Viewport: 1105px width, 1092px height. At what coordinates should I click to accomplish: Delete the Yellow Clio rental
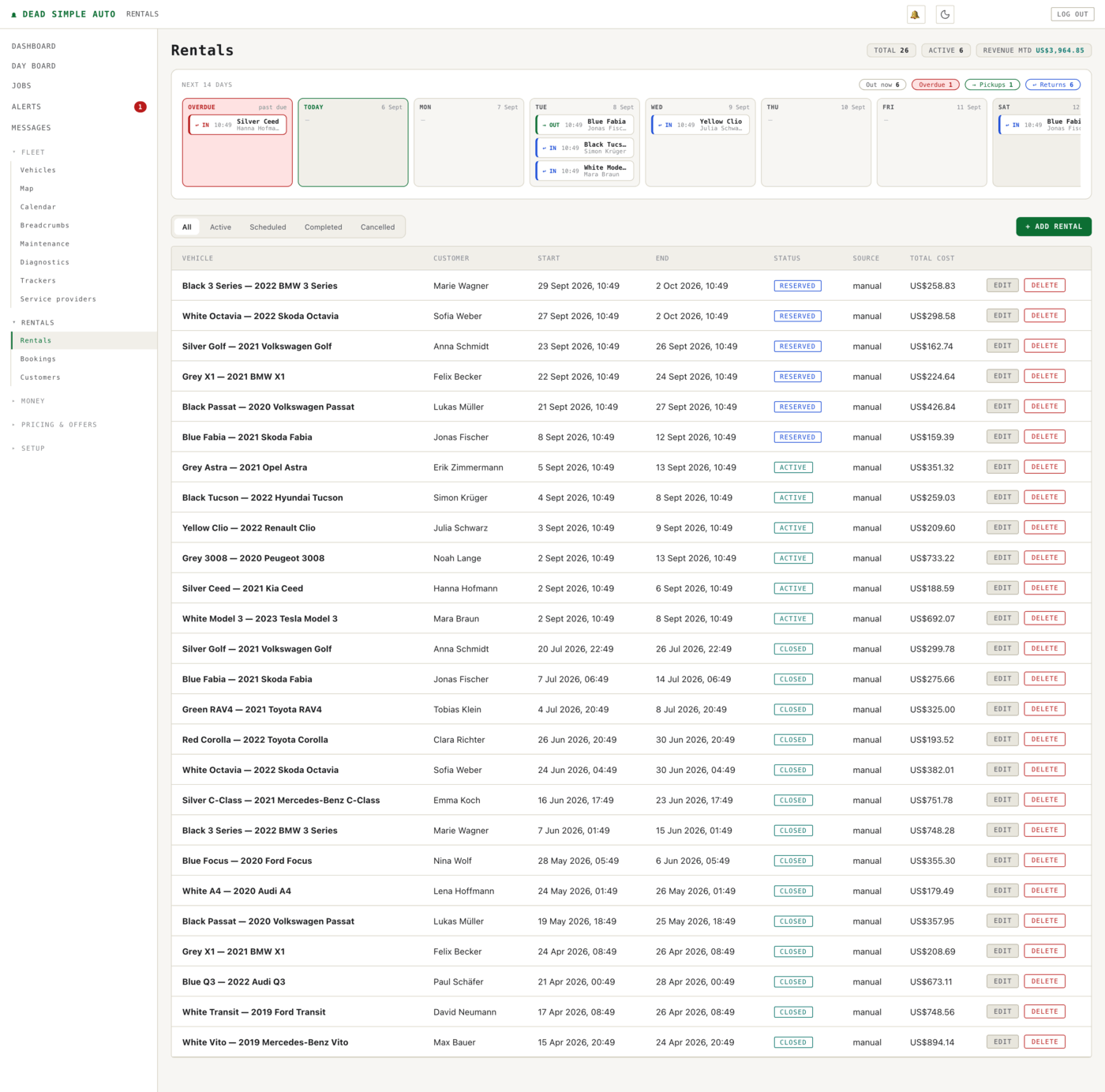tap(1044, 527)
